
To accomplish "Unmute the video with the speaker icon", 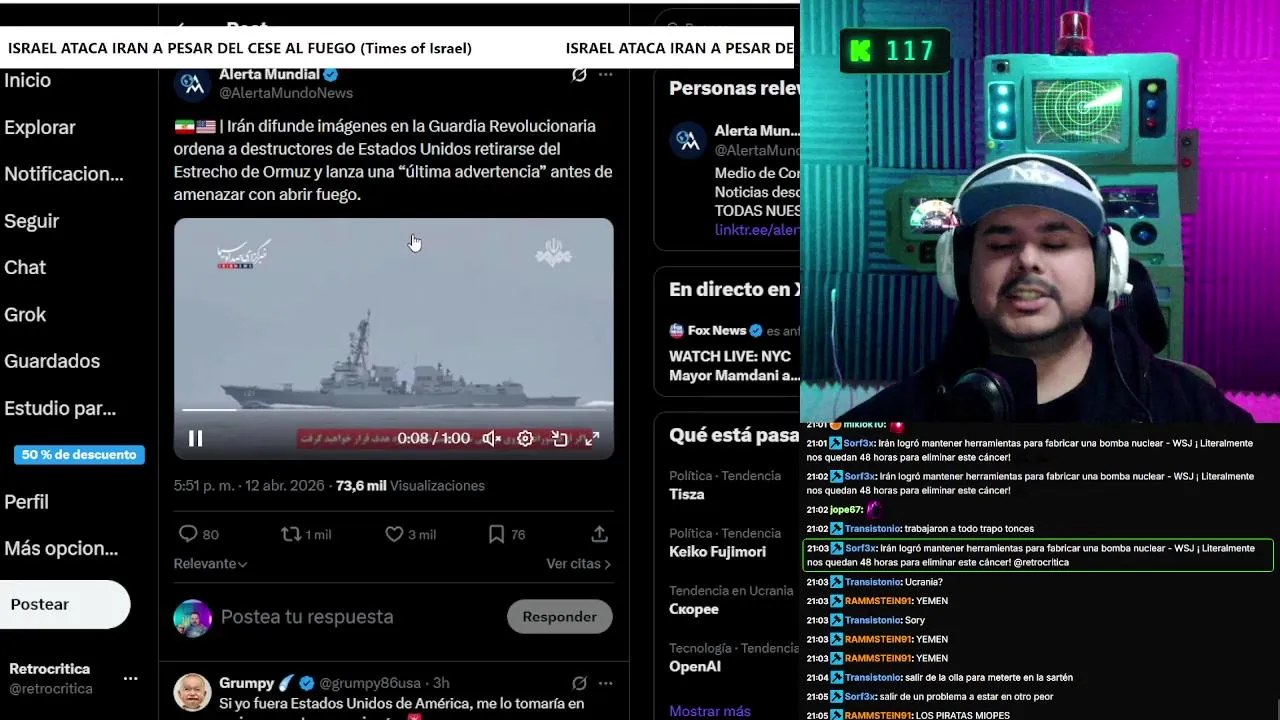I will point(491,438).
